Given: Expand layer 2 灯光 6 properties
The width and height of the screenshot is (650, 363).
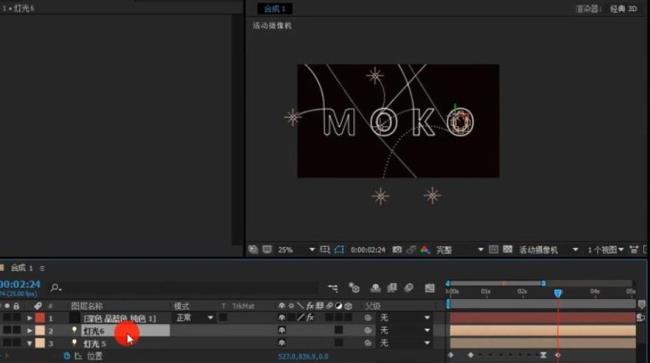Looking at the screenshot, I should point(29,331).
